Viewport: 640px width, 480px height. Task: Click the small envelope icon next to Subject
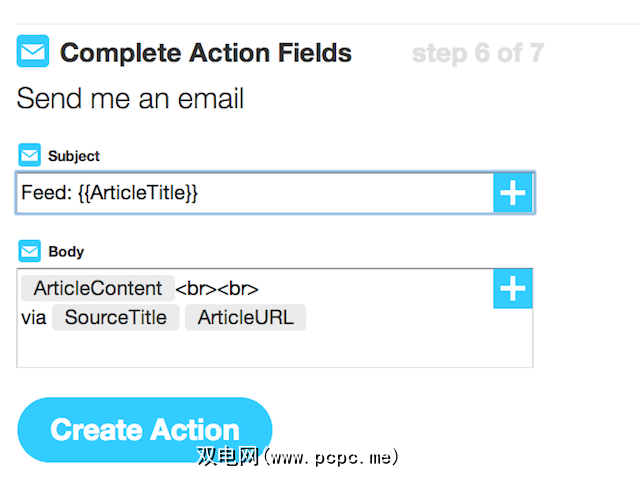point(29,156)
